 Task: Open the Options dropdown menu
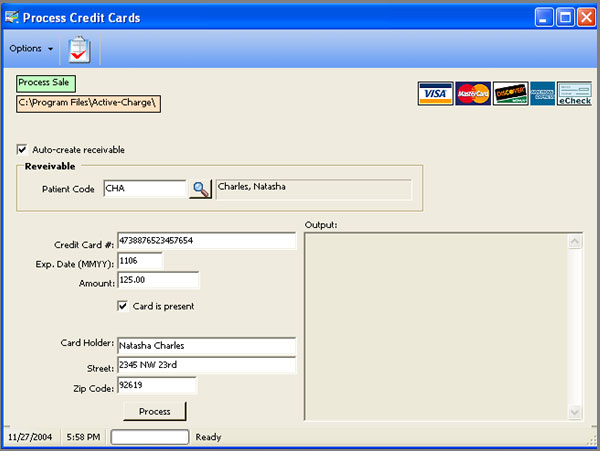pyautogui.click(x=31, y=49)
